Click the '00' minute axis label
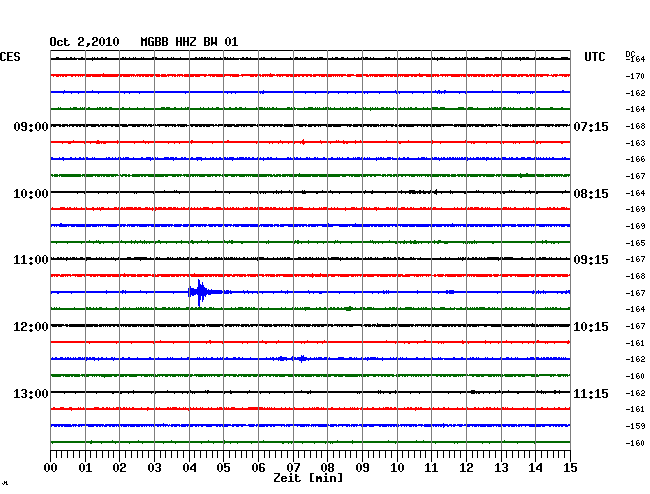The width and height of the screenshot is (650, 494). 51,467
